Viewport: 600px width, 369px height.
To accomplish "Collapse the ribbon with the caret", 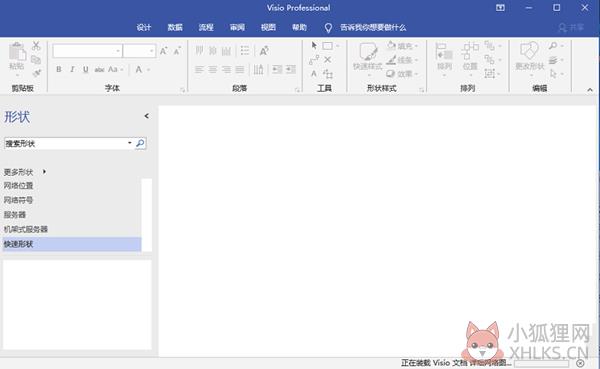I will click(590, 90).
